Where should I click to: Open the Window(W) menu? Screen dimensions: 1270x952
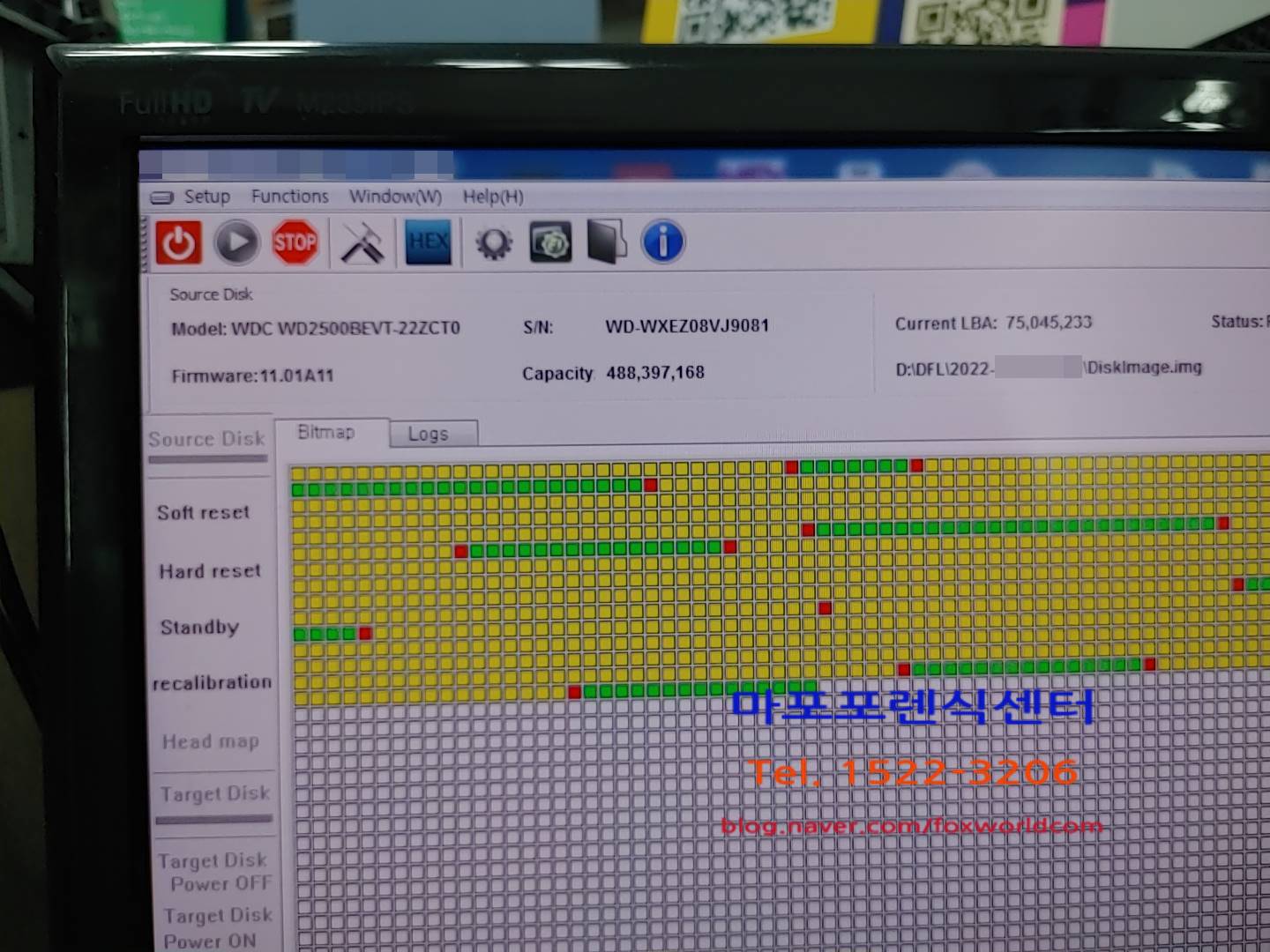395,197
